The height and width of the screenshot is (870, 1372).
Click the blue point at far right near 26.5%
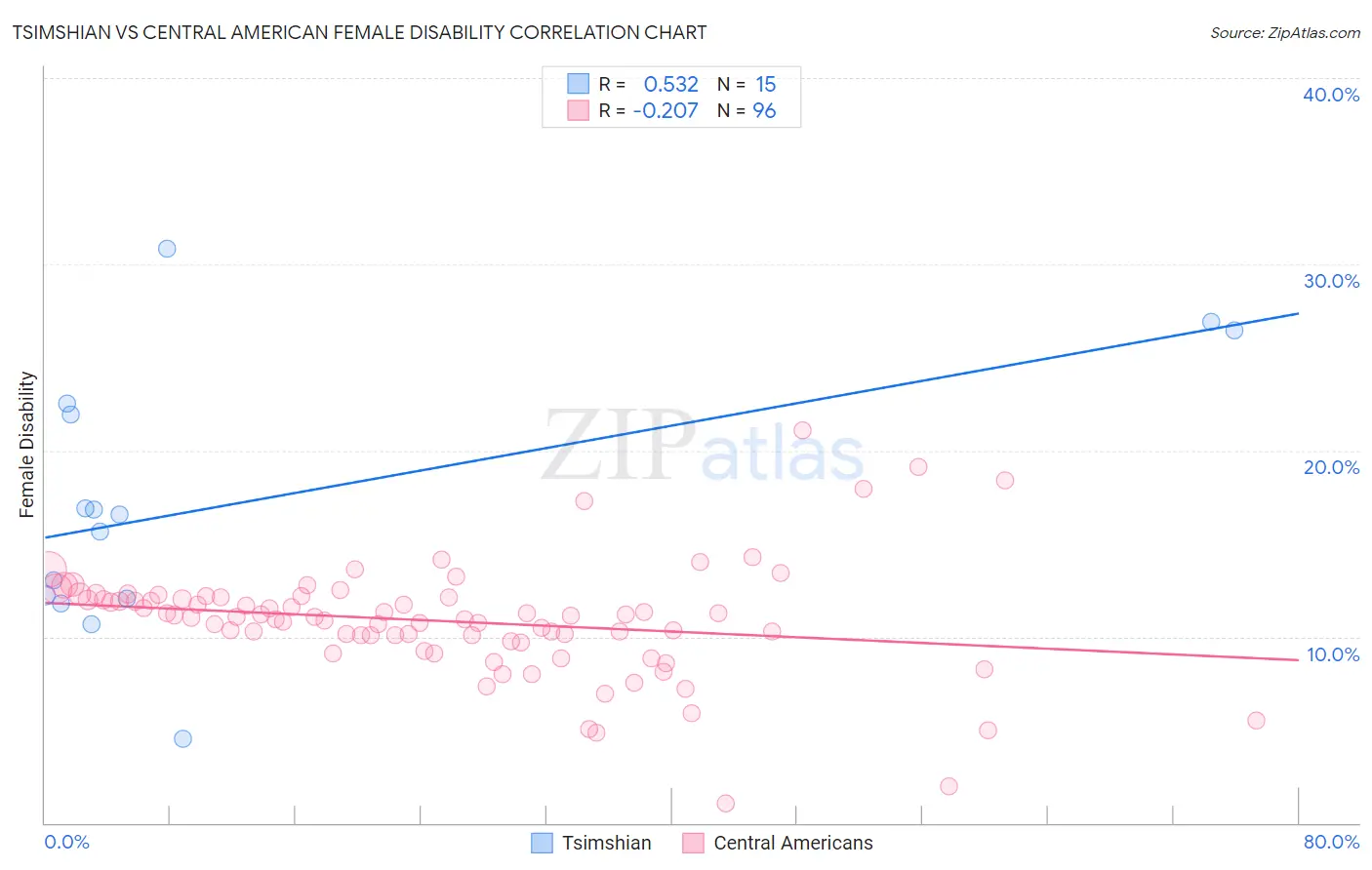[x=1233, y=330]
